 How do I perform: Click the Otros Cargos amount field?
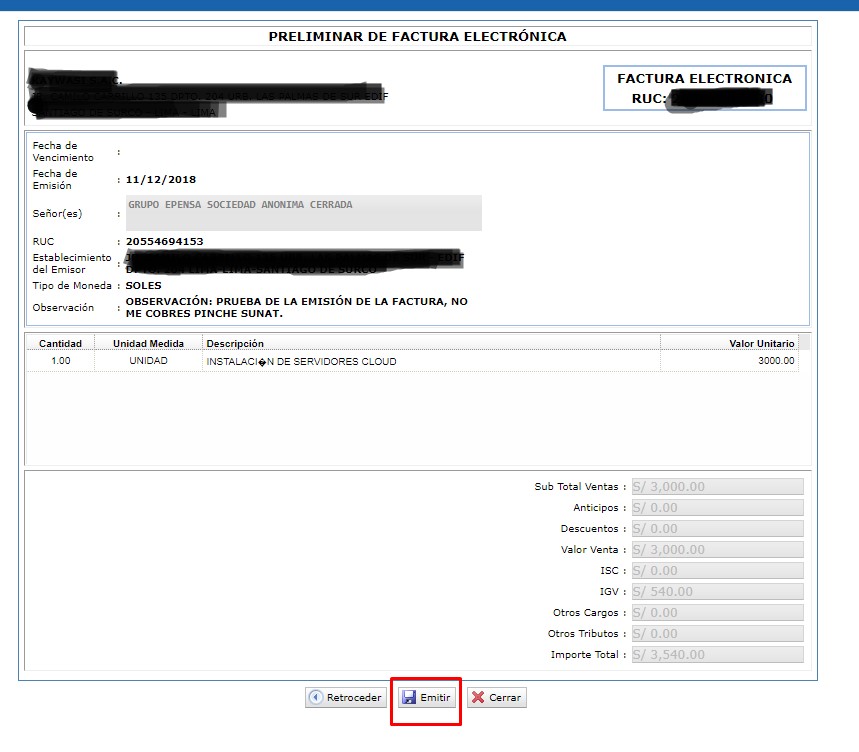717,612
